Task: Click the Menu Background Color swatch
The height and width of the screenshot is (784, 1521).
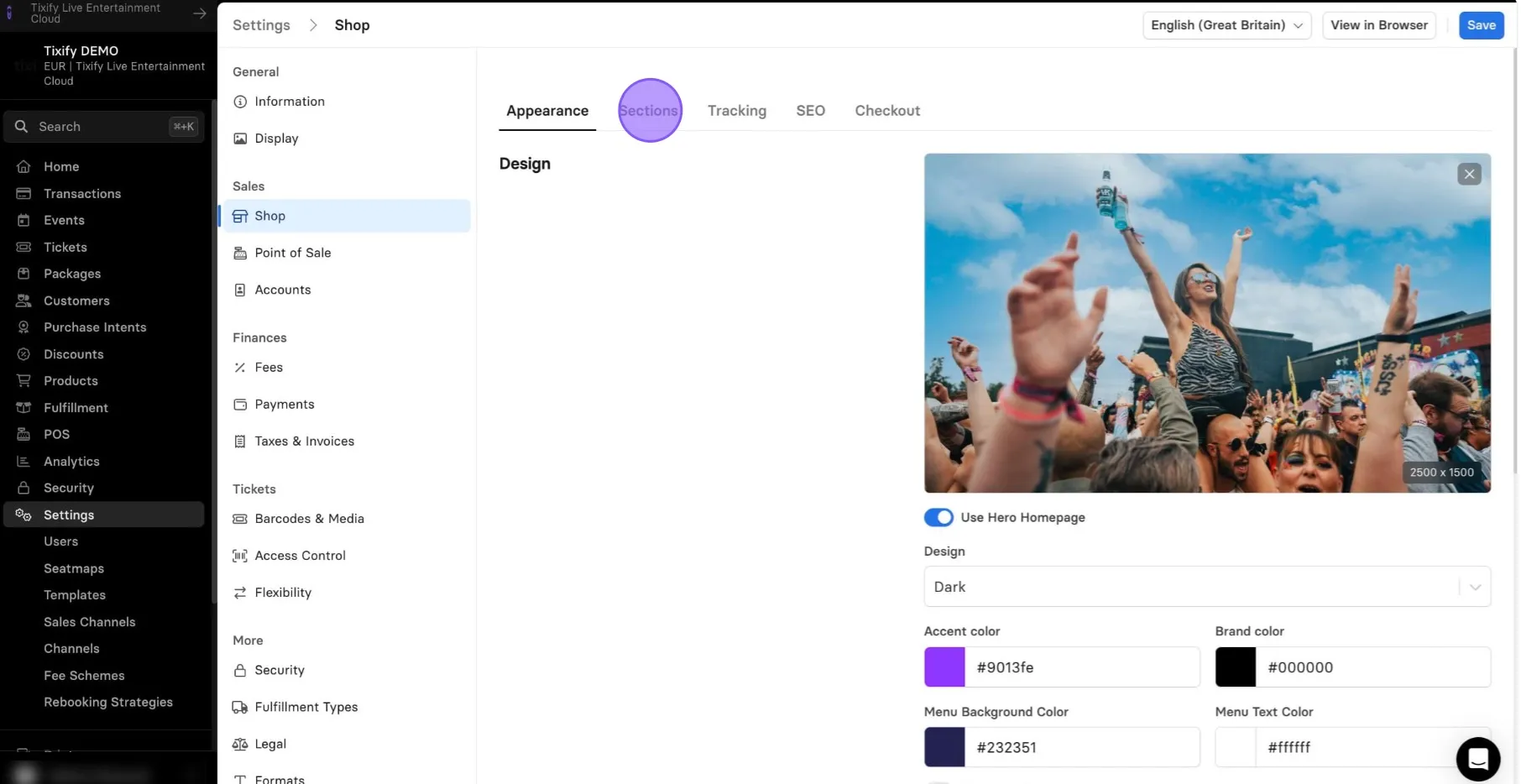Action: tap(944, 747)
